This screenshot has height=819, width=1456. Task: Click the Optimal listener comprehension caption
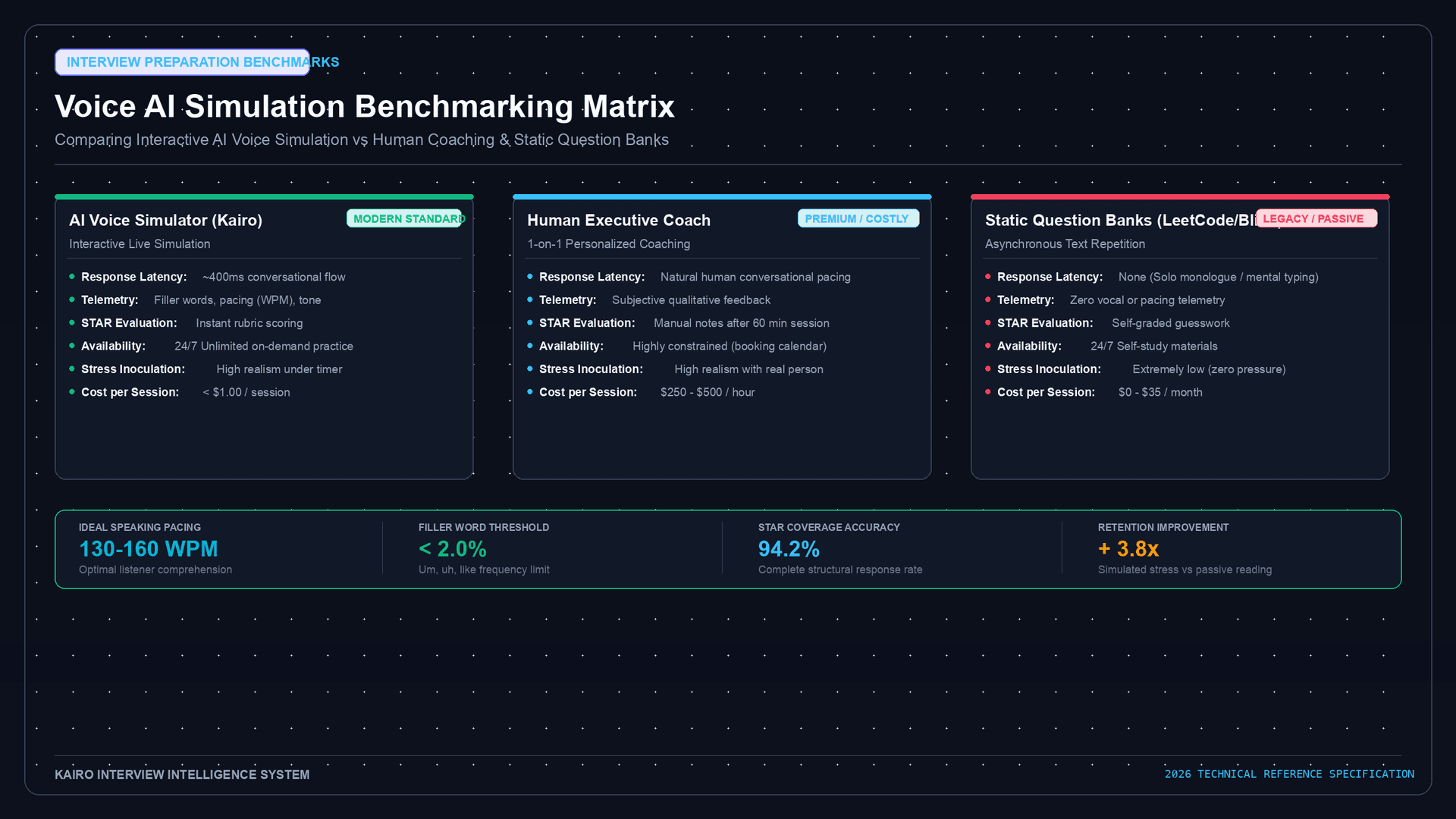[155, 570]
